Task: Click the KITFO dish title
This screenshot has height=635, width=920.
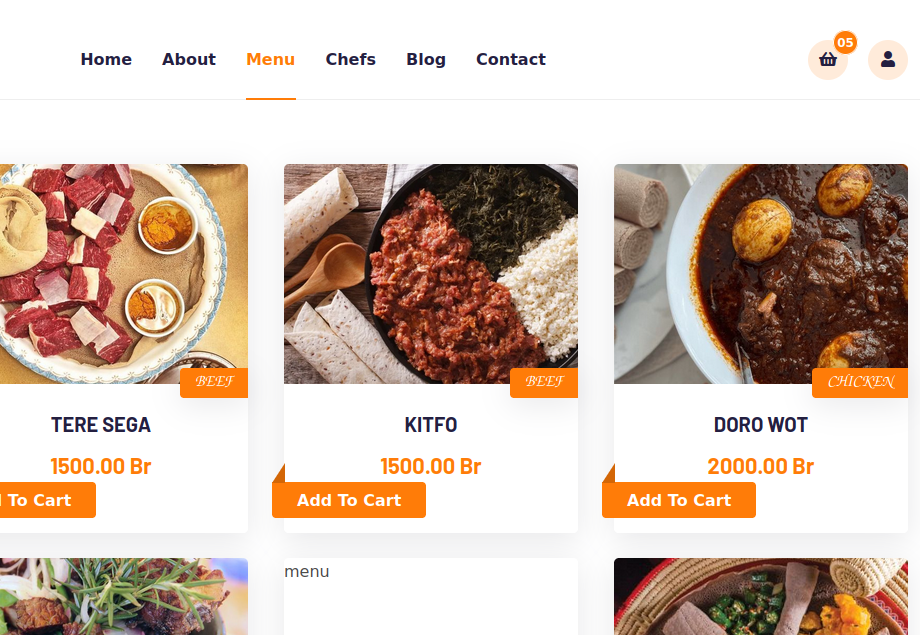Action: [x=431, y=425]
